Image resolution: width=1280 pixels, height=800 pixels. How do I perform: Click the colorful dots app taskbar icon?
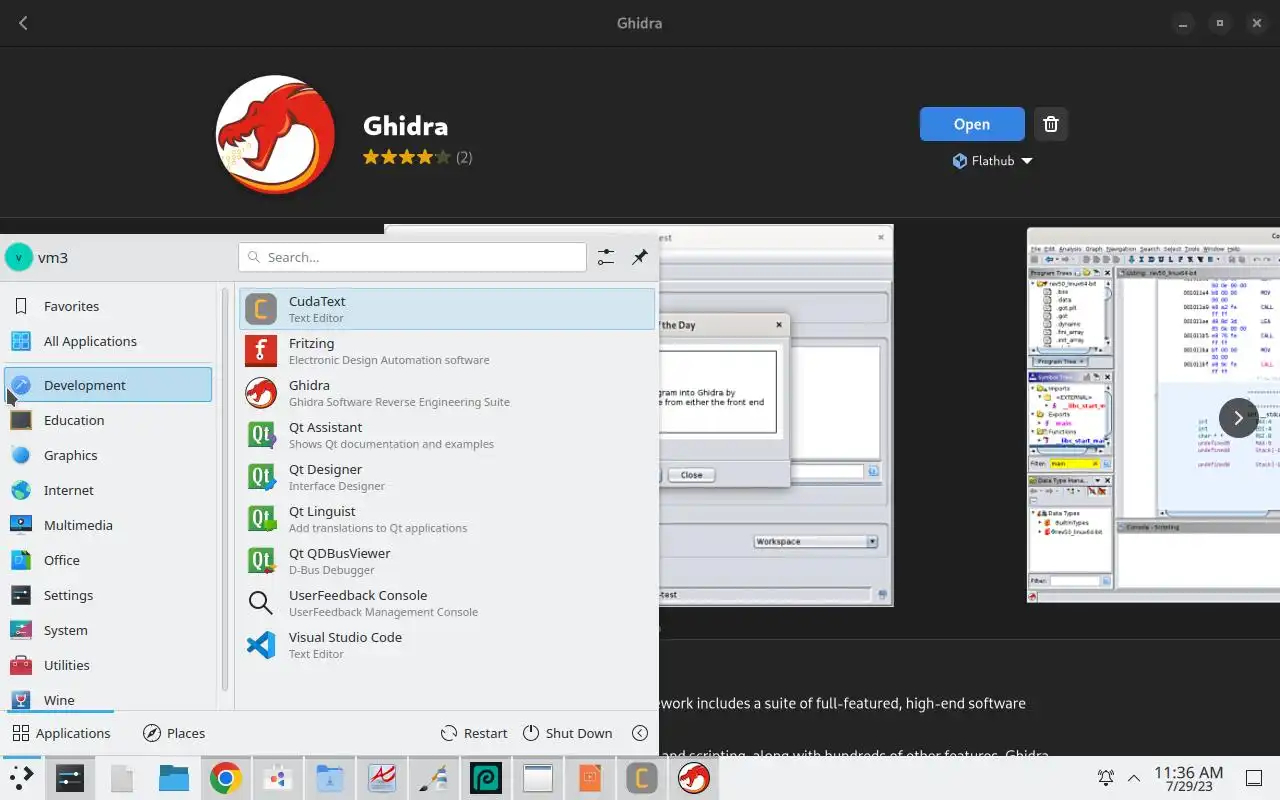pyautogui.click(x=277, y=778)
